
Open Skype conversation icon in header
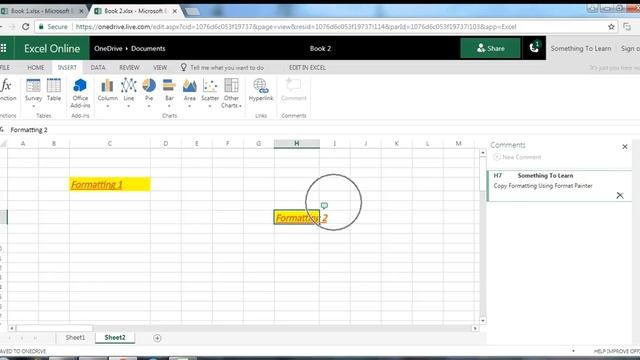534,48
